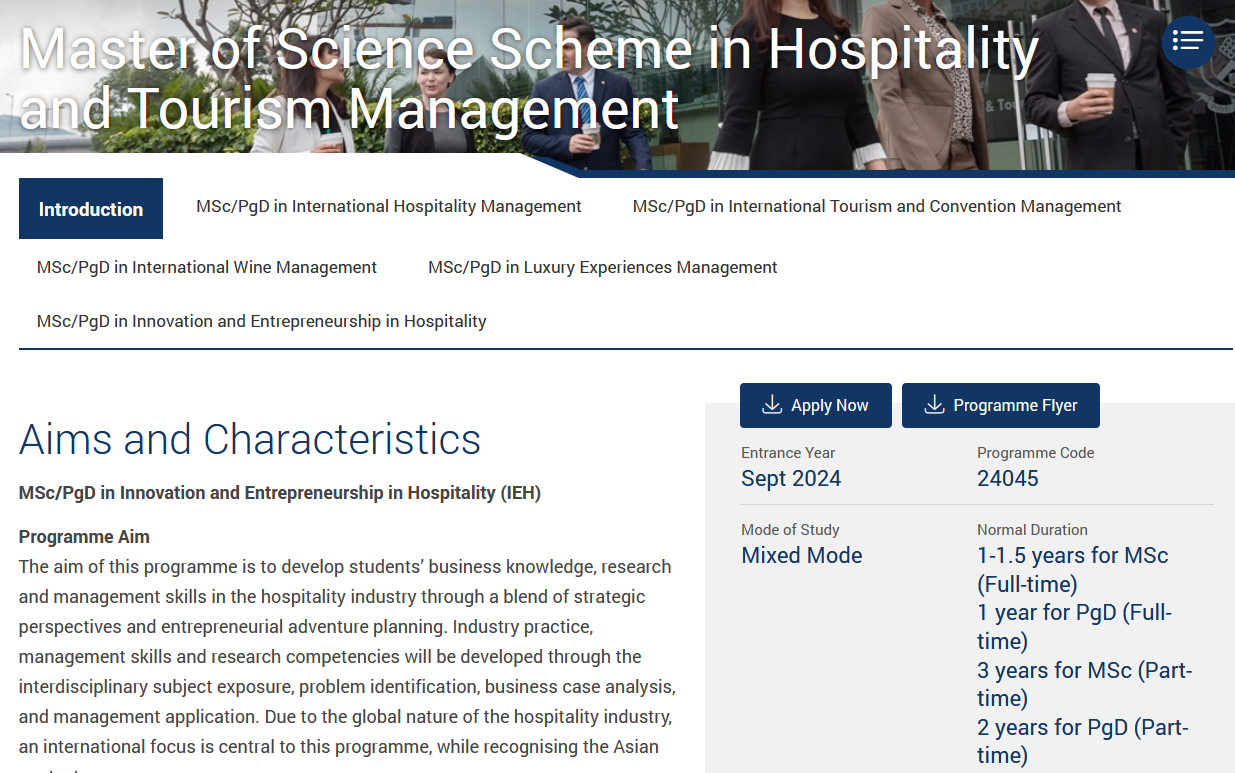Click the Master of Science Scheme page title
The height and width of the screenshot is (773, 1235).
pyautogui.click(x=528, y=78)
